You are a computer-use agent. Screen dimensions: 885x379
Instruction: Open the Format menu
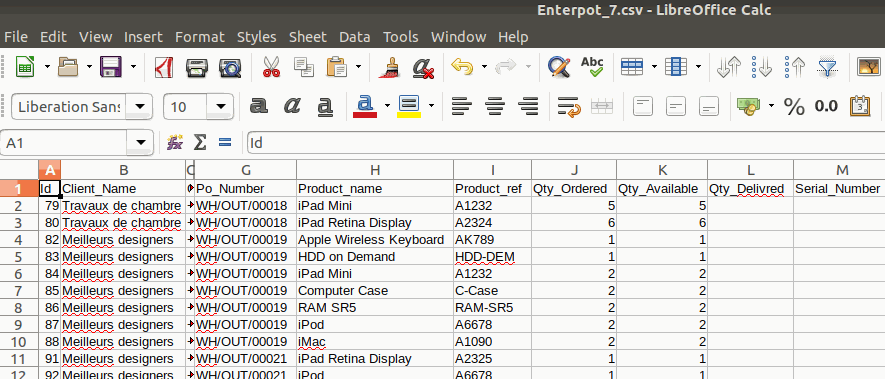[200, 37]
